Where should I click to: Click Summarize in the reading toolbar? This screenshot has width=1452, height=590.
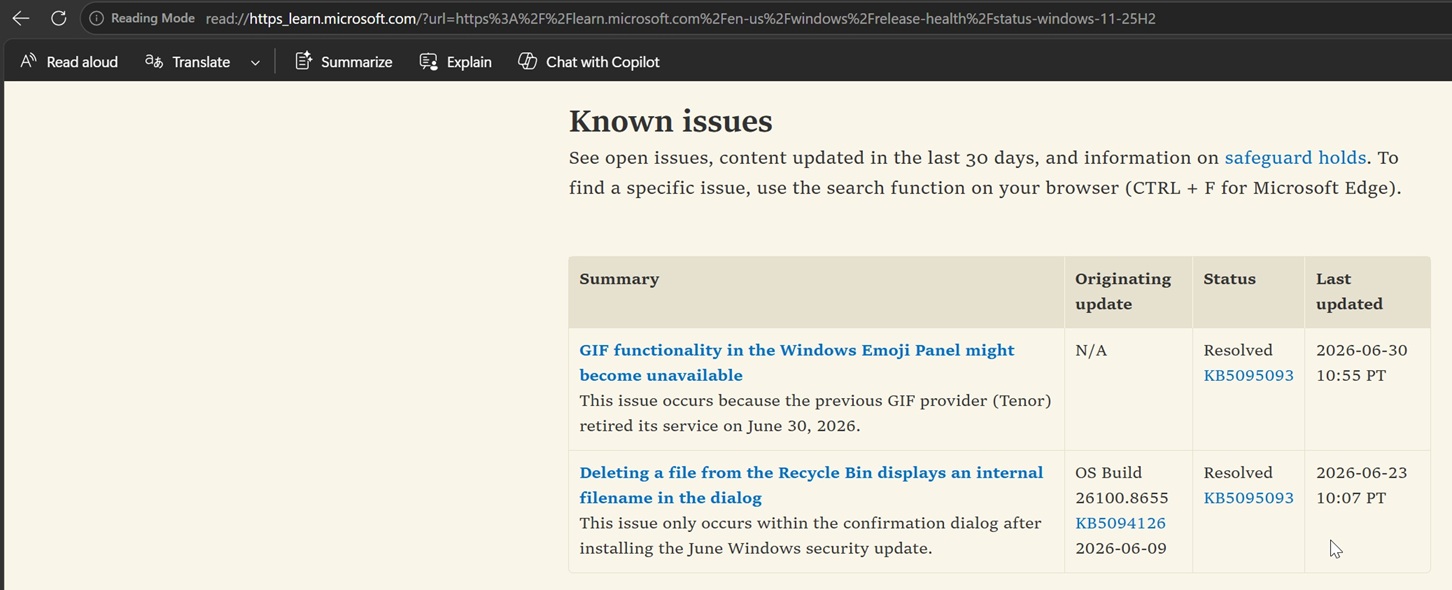tap(343, 62)
